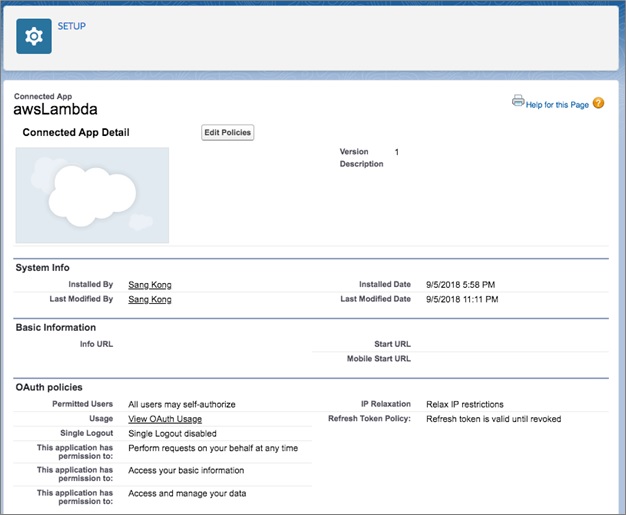
Task: Click the Usage label
Action: coord(101,418)
